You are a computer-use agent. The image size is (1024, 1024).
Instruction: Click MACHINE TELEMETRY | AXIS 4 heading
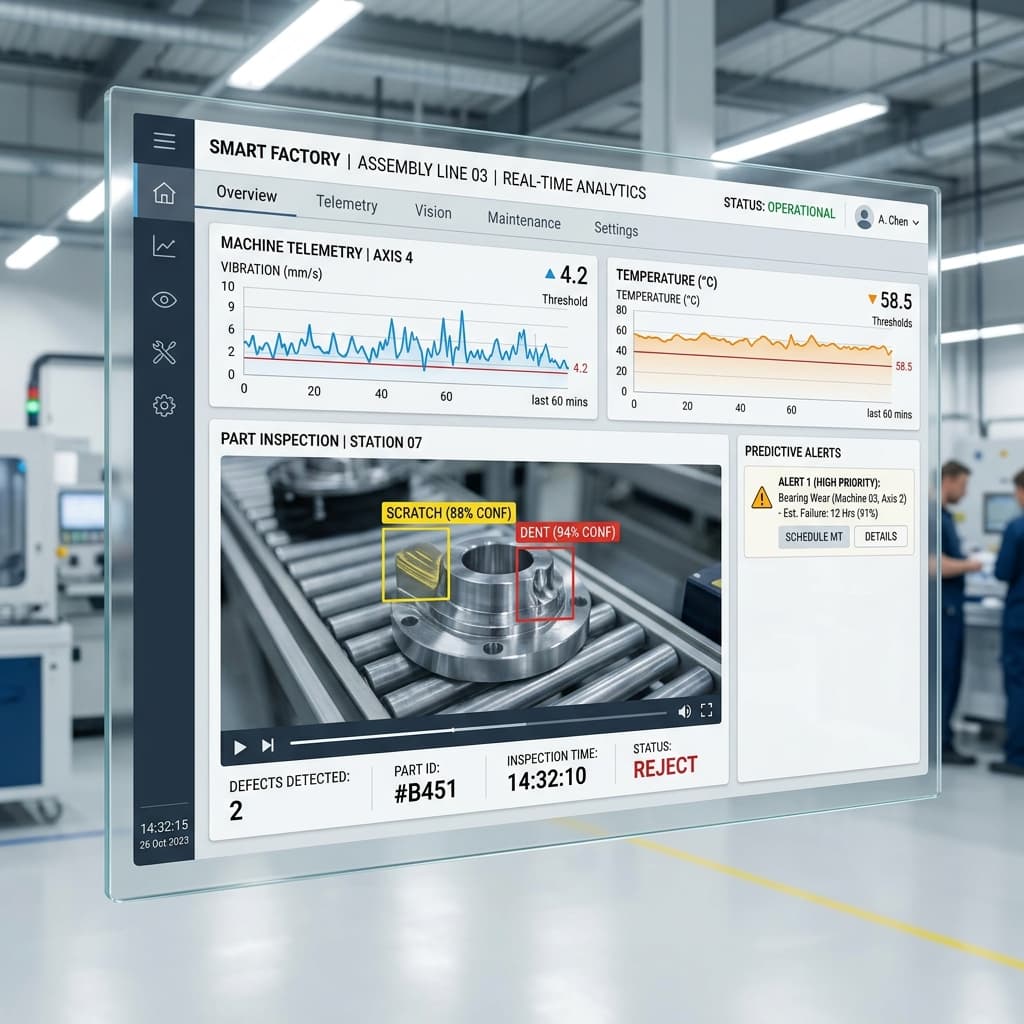pos(317,250)
